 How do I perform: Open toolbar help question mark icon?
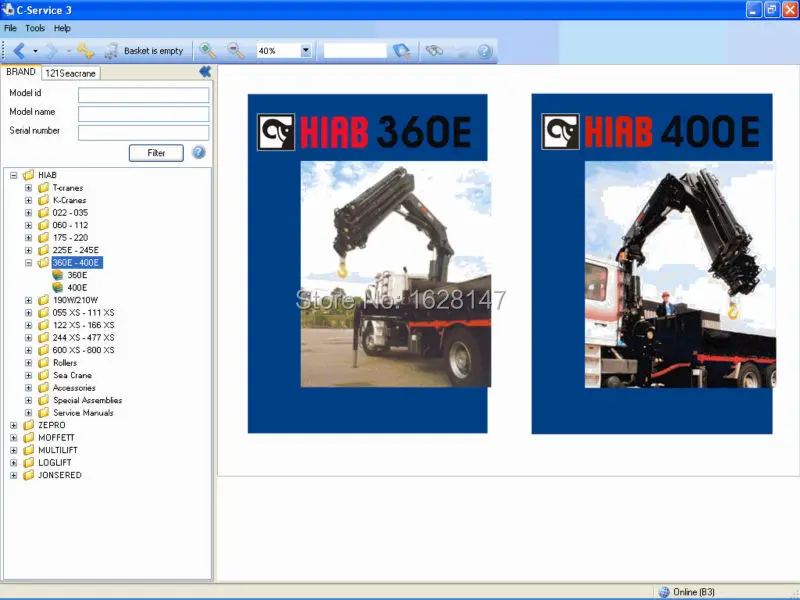pos(484,51)
